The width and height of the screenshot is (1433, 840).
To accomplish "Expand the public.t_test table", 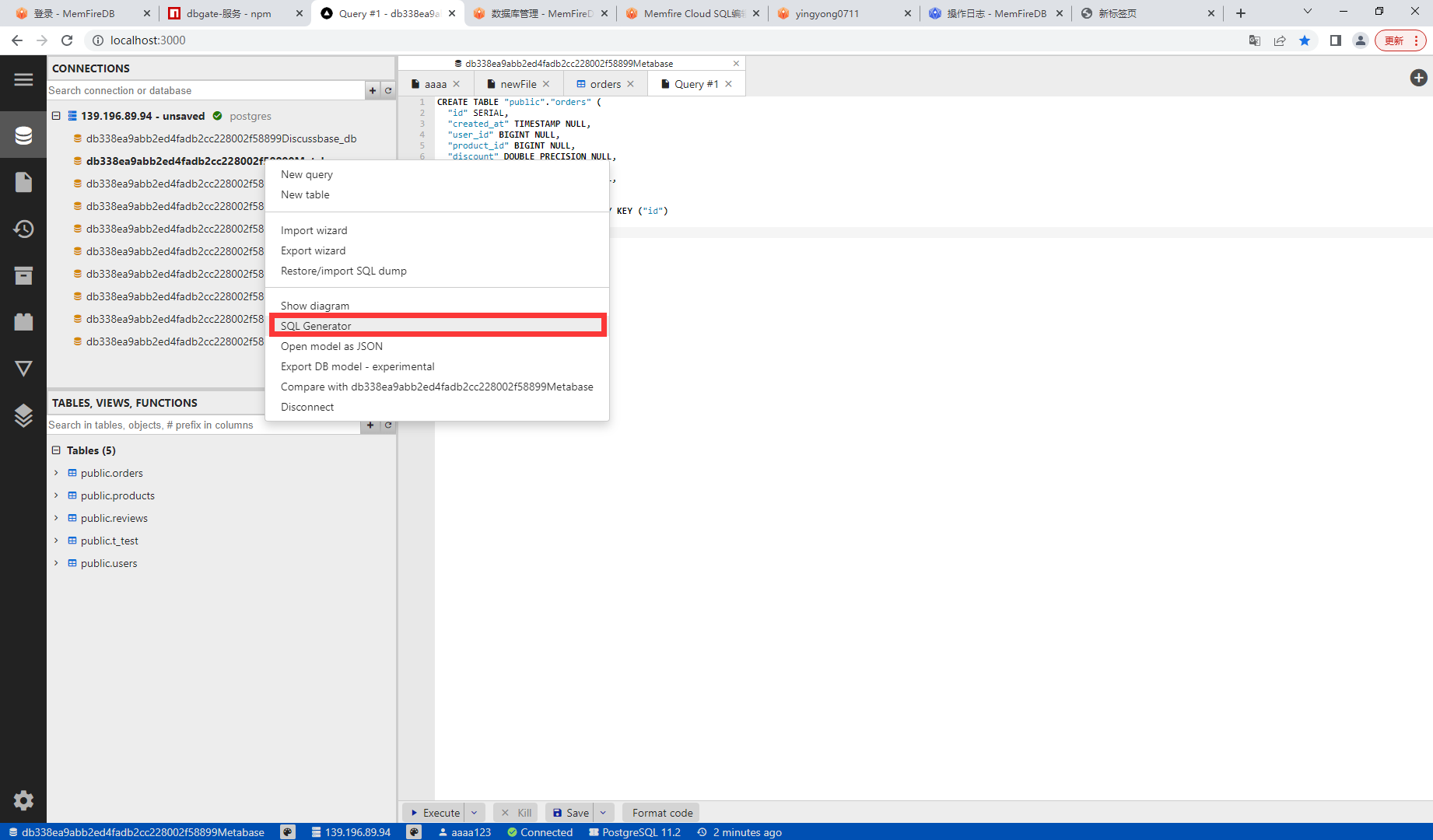I will pyautogui.click(x=56, y=541).
